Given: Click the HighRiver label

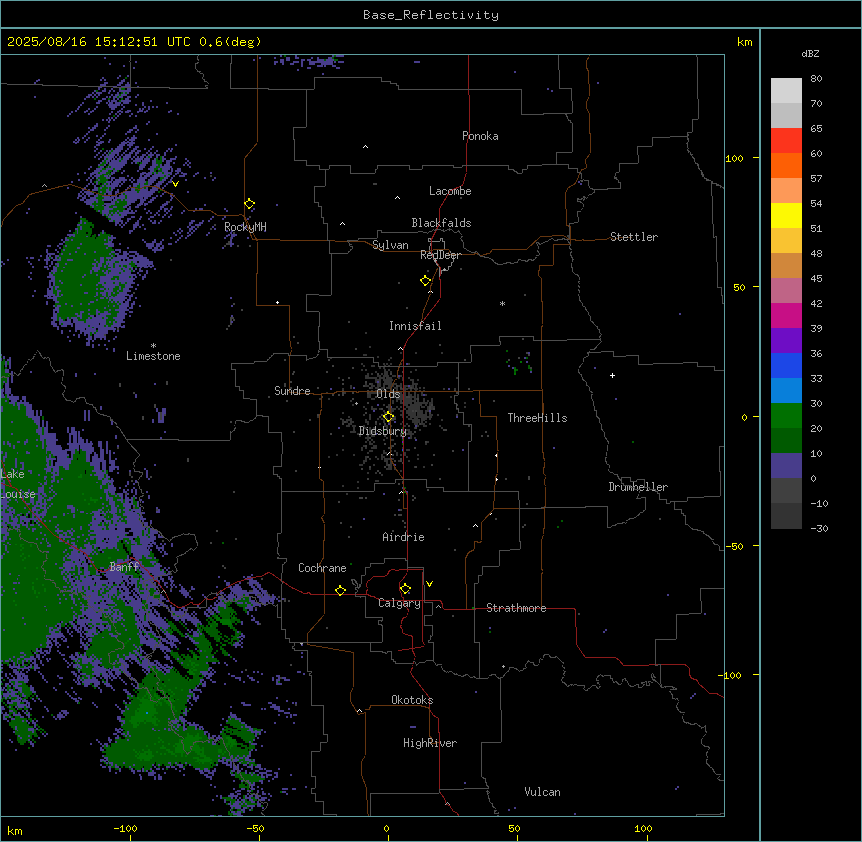Looking at the screenshot, I should pyautogui.click(x=430, y=743).
